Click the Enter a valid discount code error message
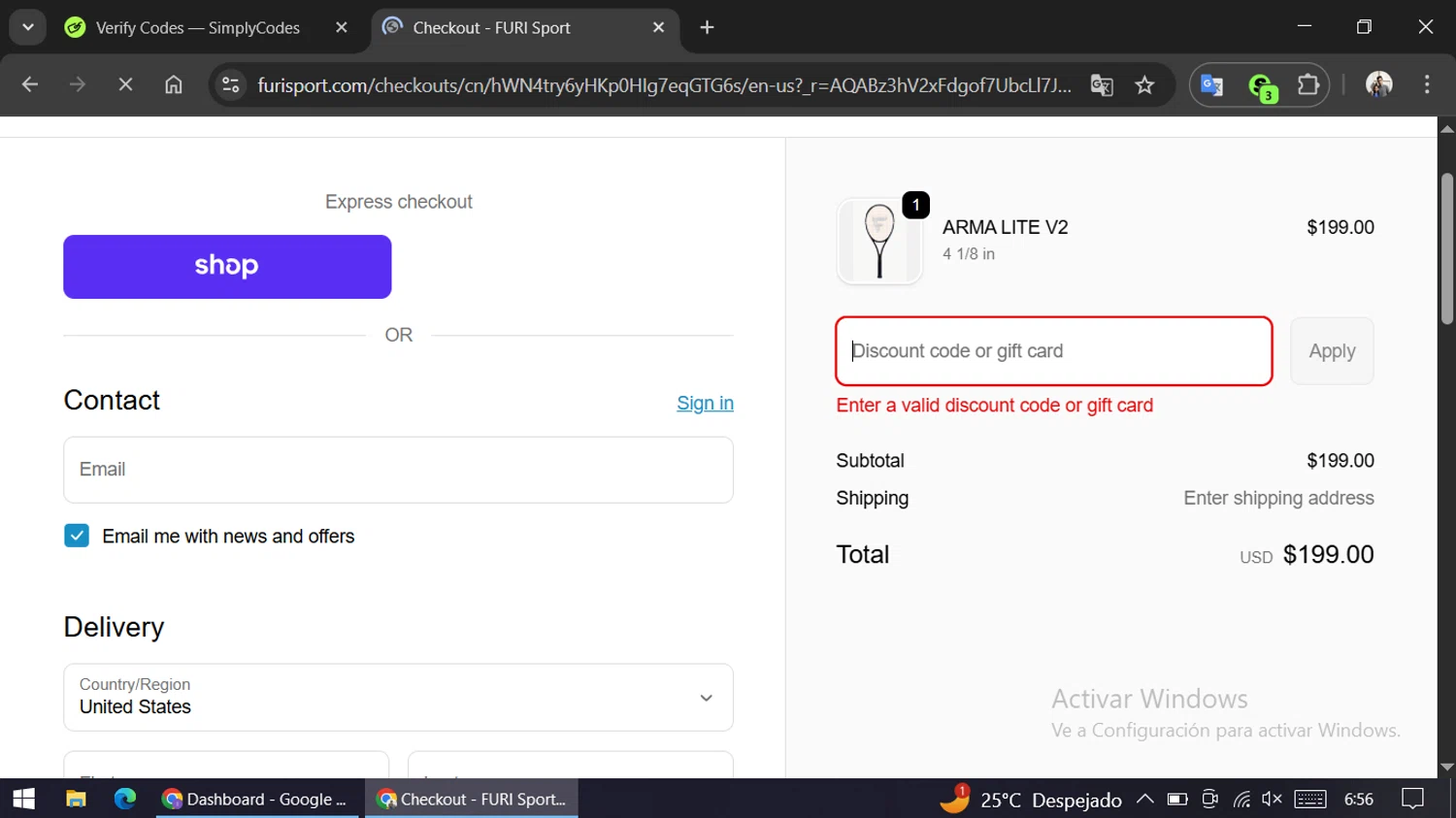The width and height of the screenshot is (1456, 818). click(995, 405)
